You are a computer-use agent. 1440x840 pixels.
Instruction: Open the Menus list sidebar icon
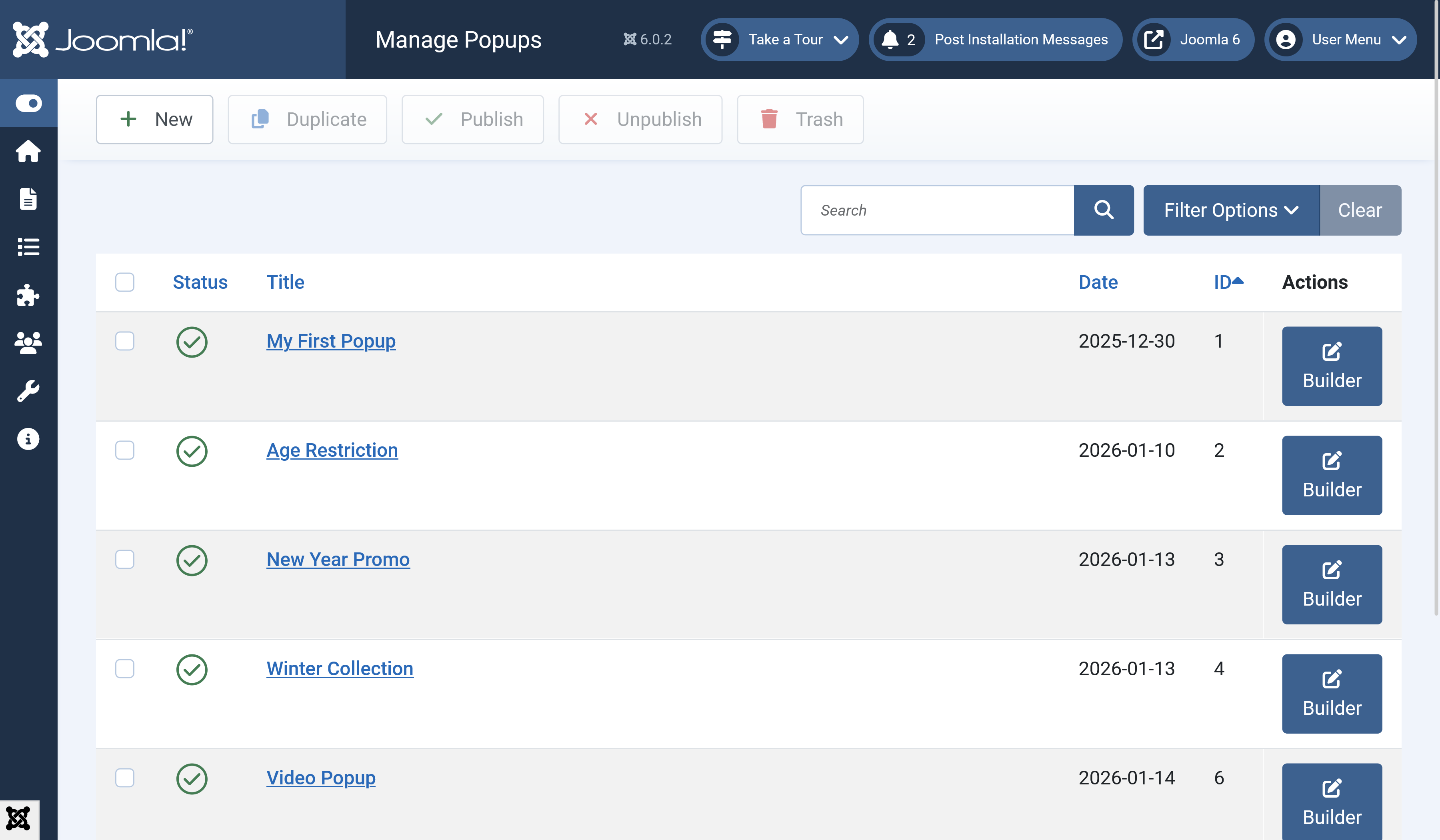28,247
